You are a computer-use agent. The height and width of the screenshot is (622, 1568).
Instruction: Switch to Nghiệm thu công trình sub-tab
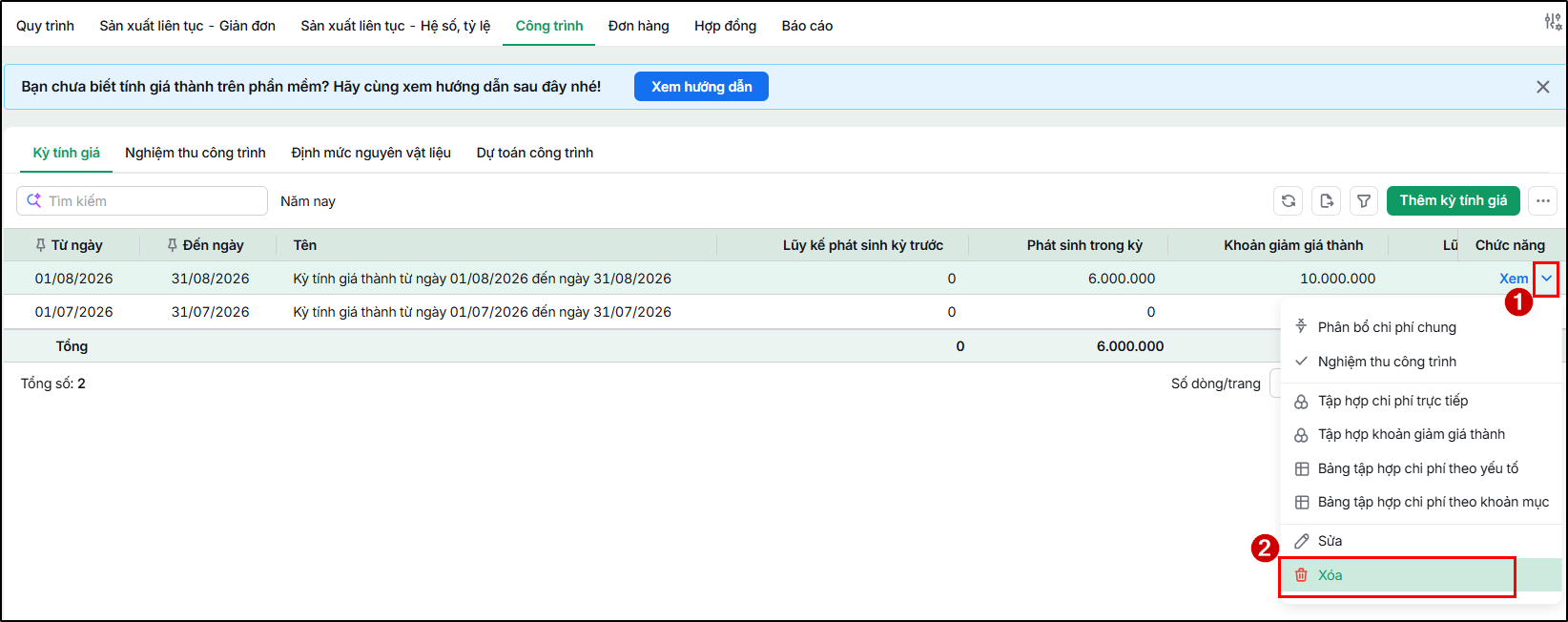[196, 153]
